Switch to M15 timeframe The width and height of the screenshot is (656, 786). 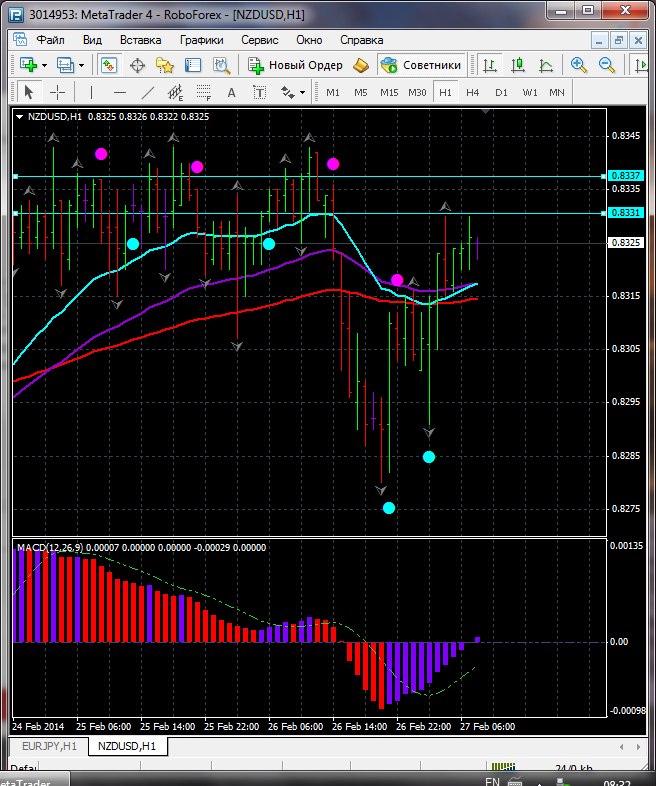click(389, 92)
